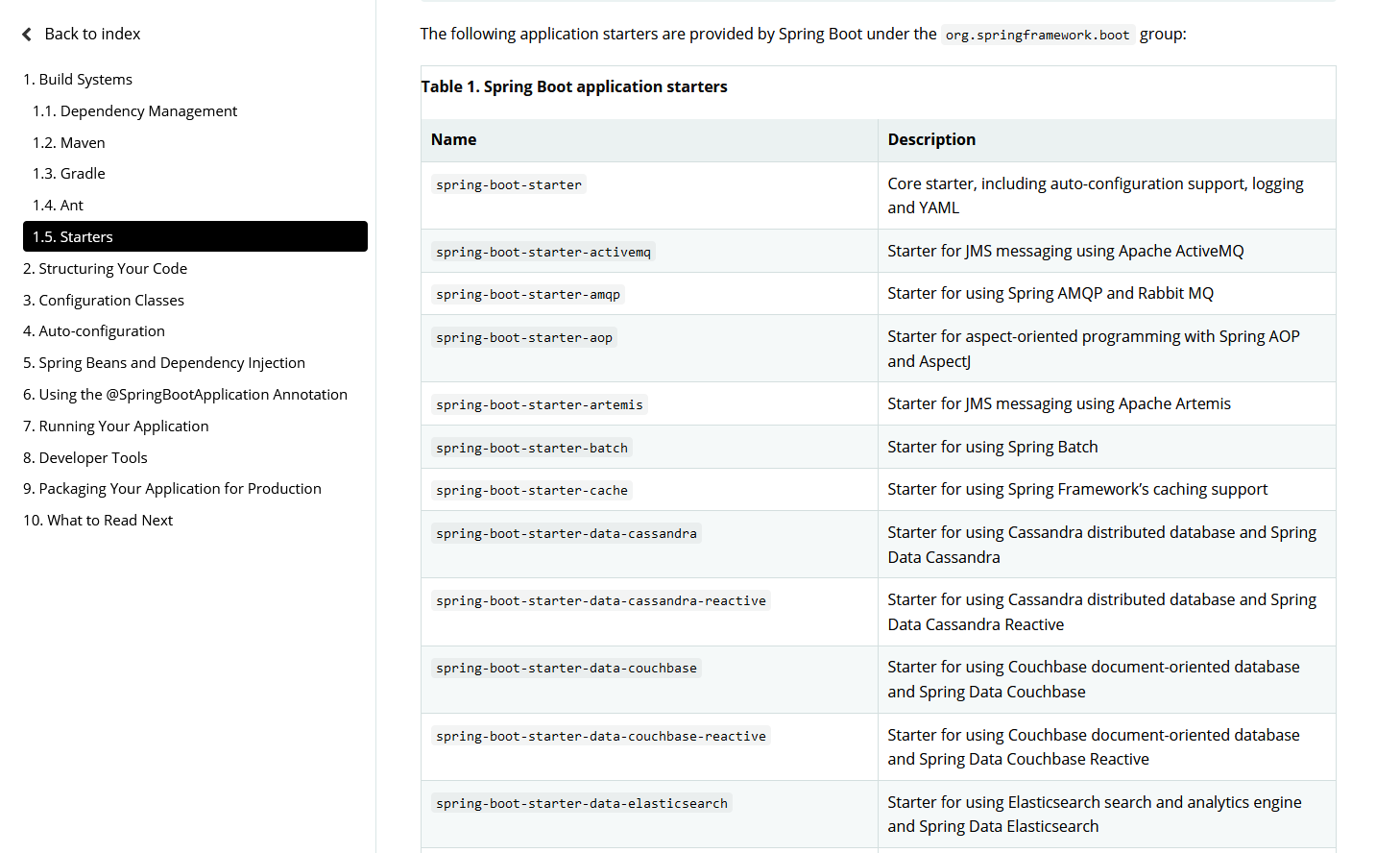
Task: Click 'Spring Data Cassandra' description without Reactive
Action: coord(1102,545)
